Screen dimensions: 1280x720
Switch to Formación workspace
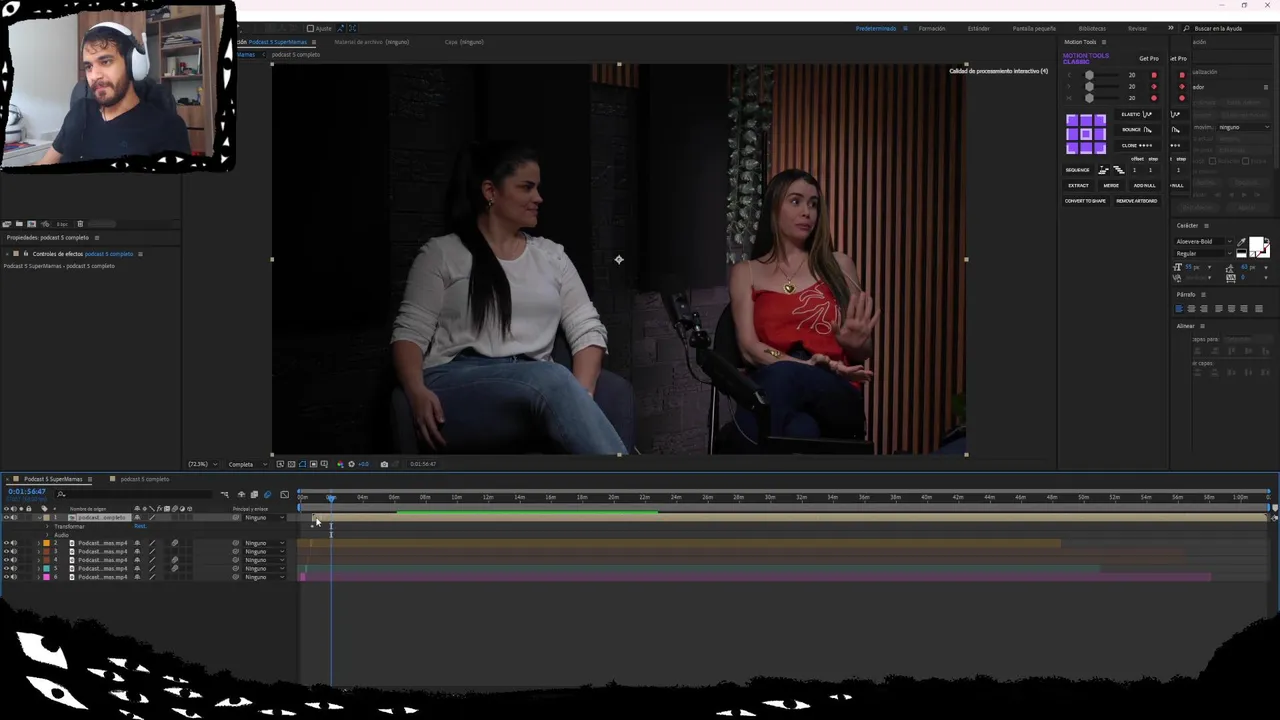(x=932, y=28)
